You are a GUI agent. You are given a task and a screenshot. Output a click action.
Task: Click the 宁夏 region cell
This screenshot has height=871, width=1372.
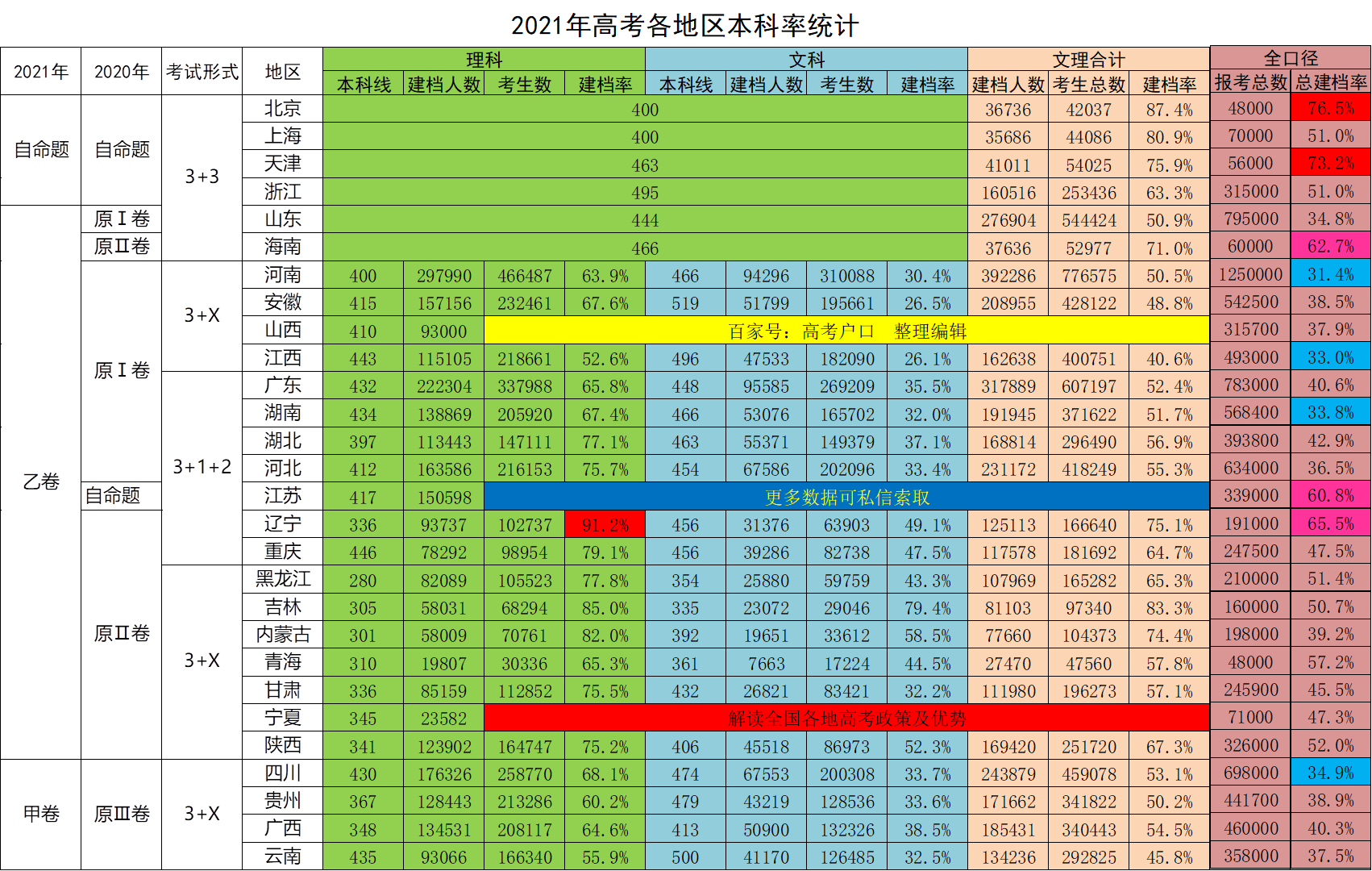[x=283, y=718]
